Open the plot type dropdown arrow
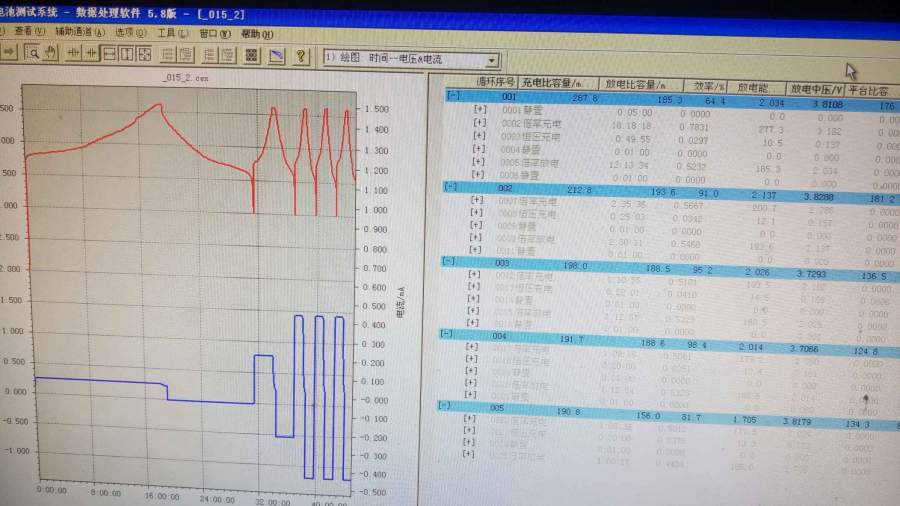The height and width of the screenshot is (506, 900). point(492,60)
